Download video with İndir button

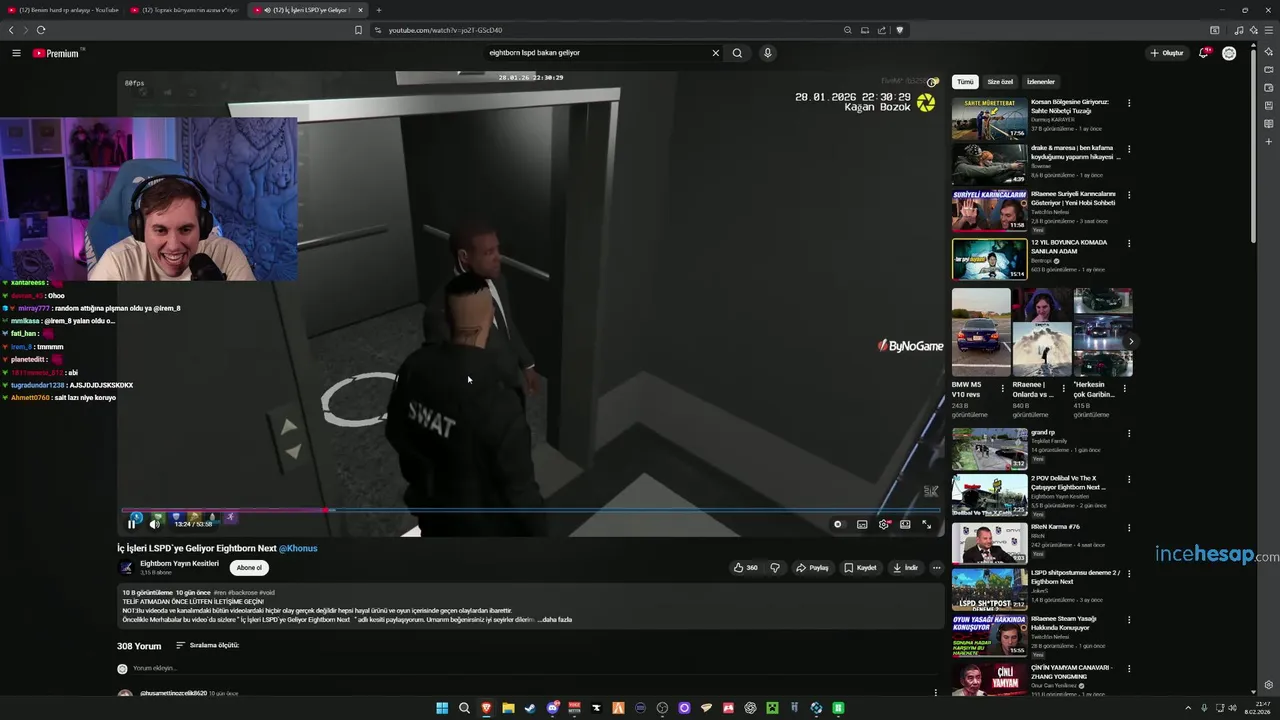click(x=905, y=567)
